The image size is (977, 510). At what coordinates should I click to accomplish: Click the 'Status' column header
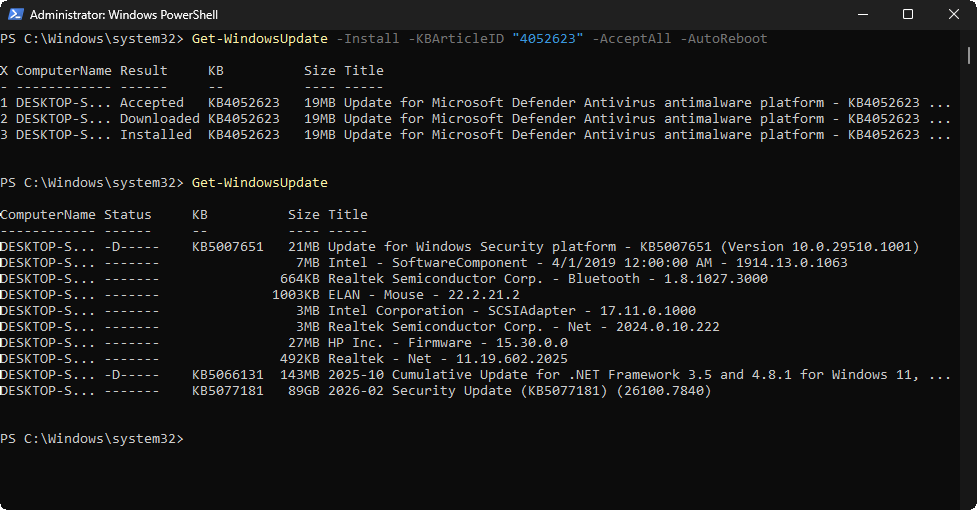click(127, 215)
